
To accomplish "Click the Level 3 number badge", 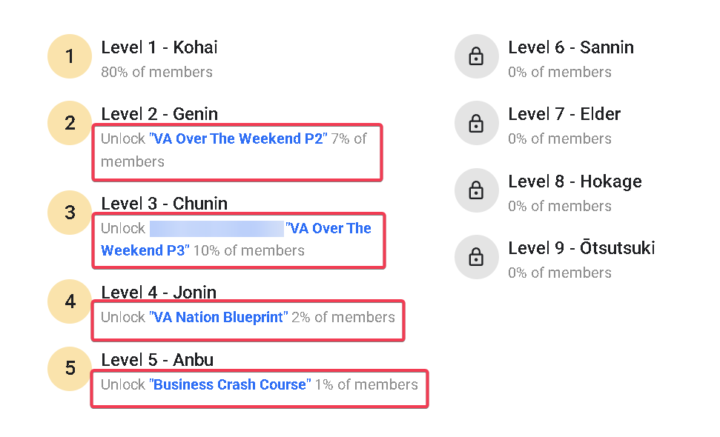I will pyautogui.click(x=69, y=212).
